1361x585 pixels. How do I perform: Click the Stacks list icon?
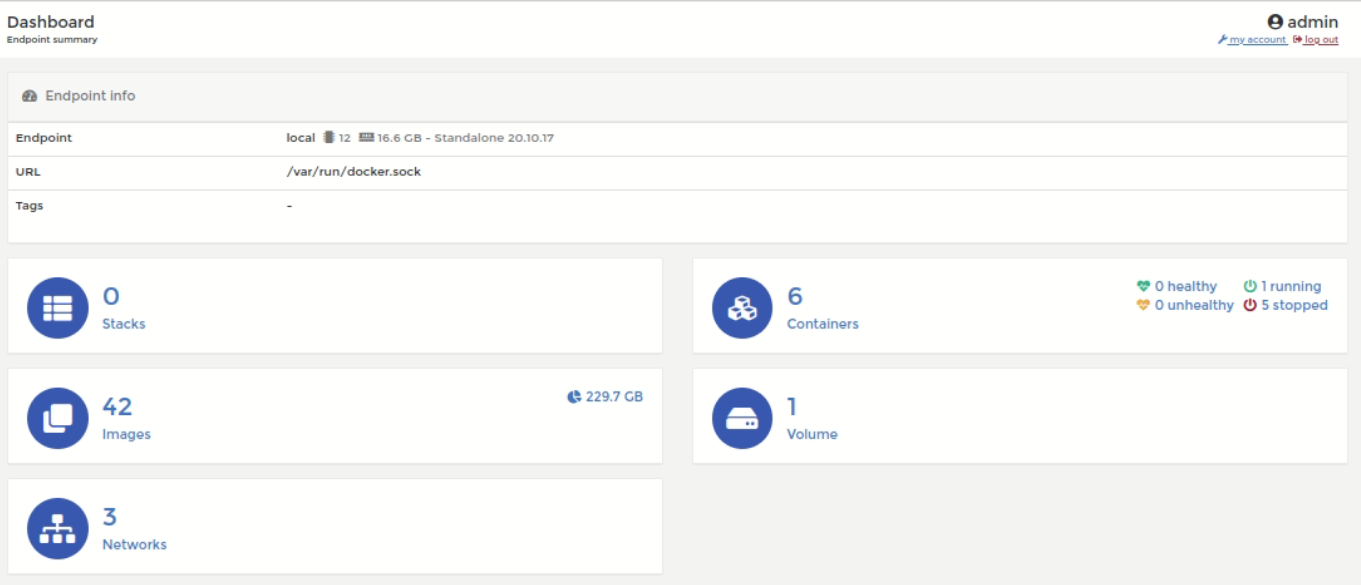click(x=57, y=308)
